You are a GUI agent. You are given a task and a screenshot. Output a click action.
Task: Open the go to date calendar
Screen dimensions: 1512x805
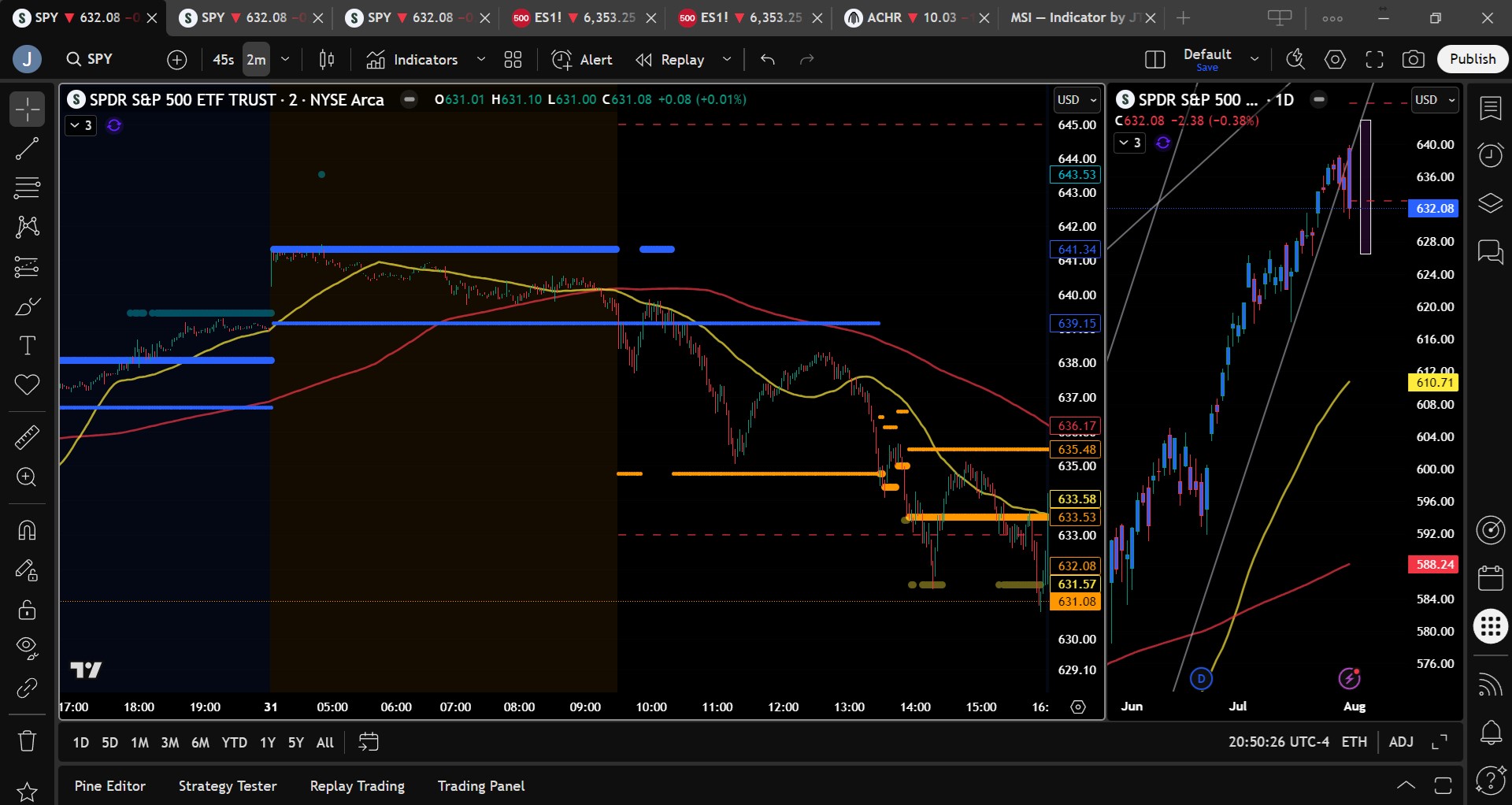pos(369,742)
